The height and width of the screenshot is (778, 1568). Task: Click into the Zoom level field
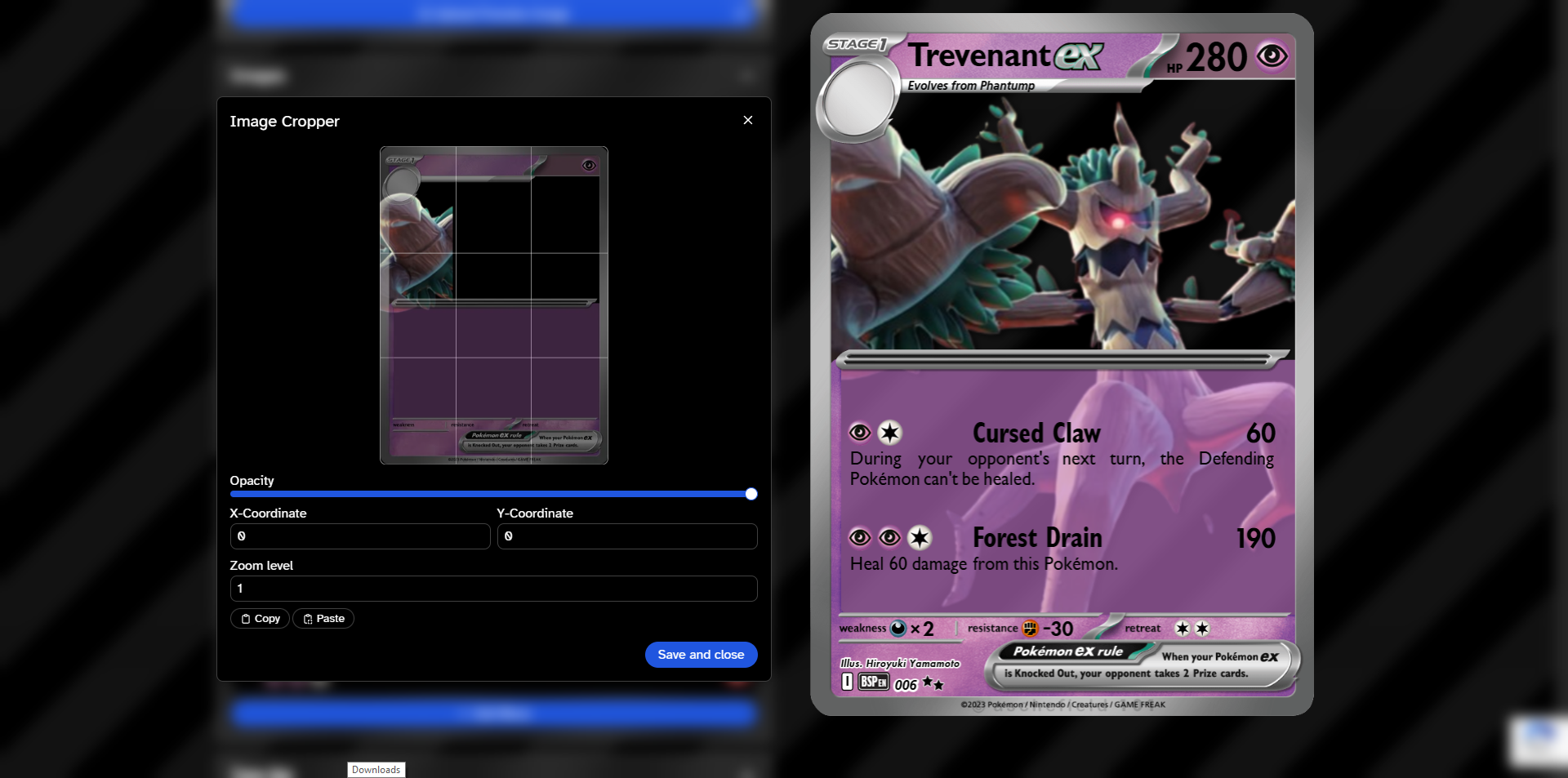[x=493, y=589]
